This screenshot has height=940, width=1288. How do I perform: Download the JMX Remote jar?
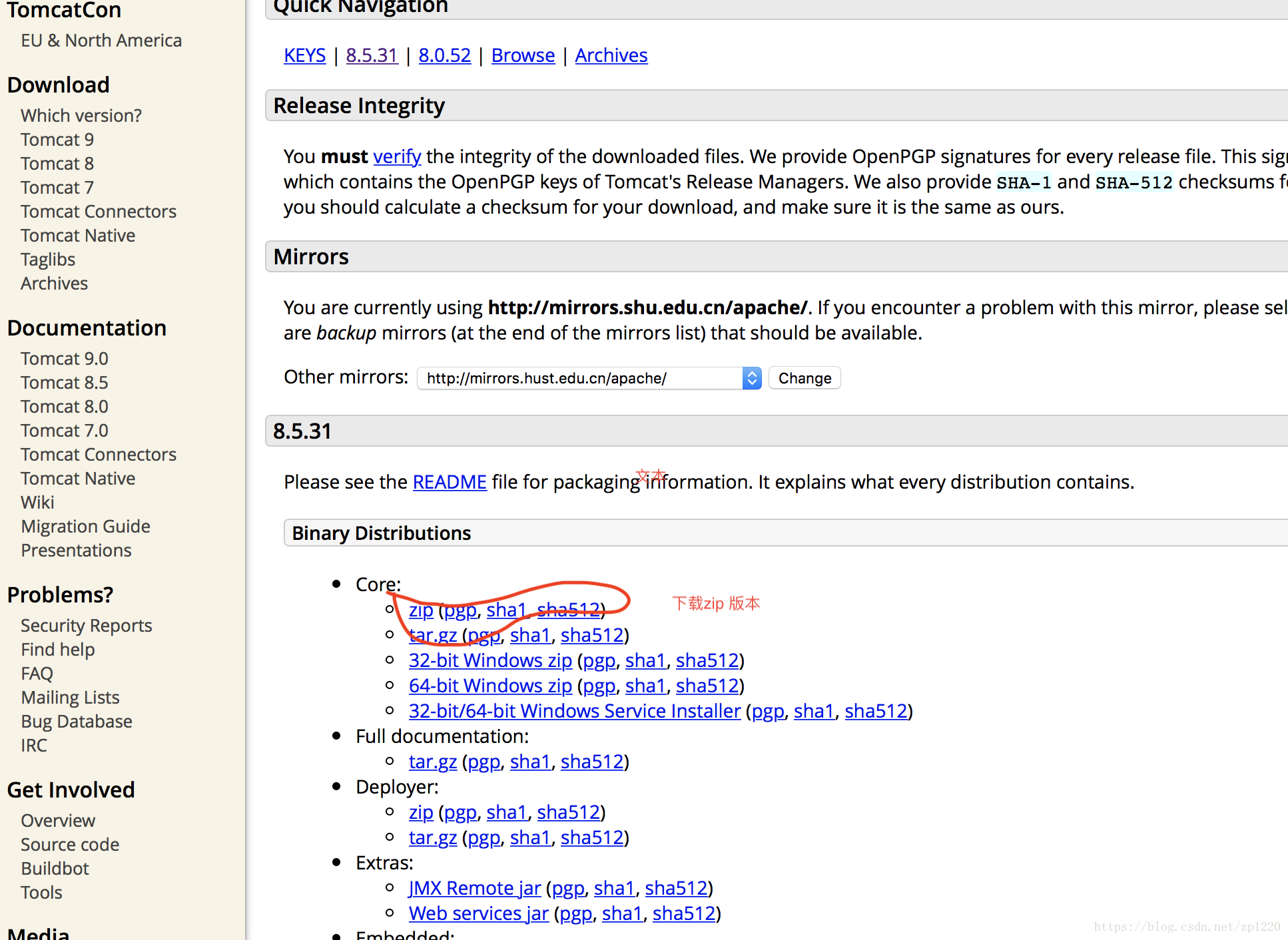pyautogui.click(x=475, y=888)
